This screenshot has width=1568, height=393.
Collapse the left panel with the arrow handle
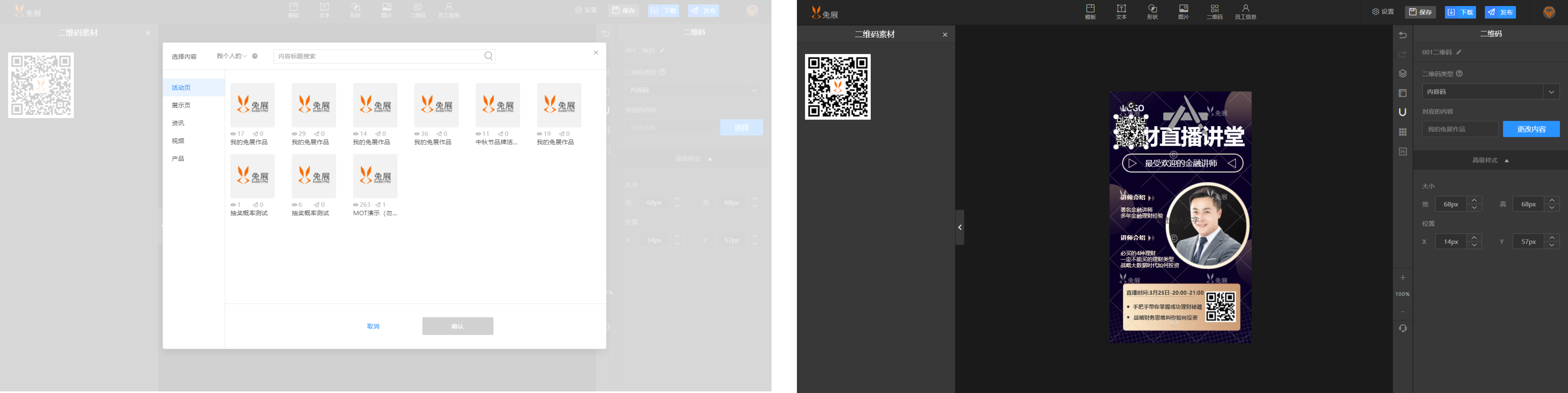pyautogui.click(x=960, y=228)
